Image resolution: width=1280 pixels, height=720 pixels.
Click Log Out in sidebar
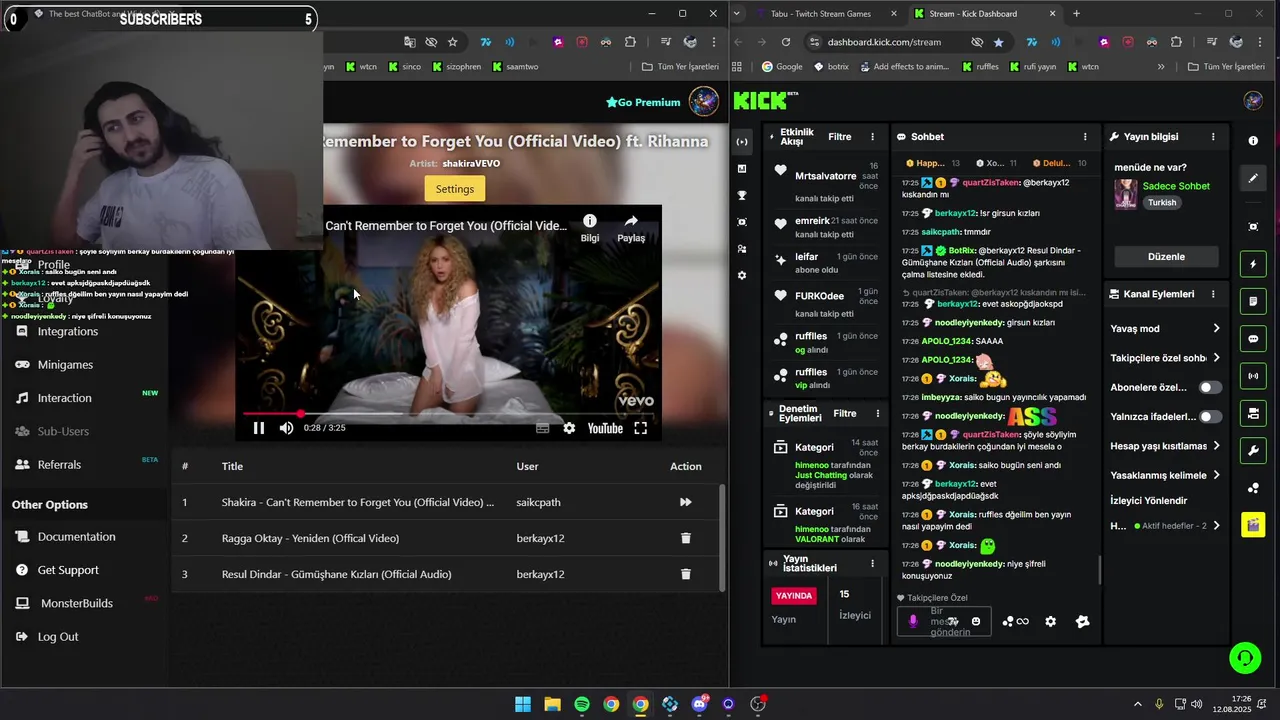58,637
